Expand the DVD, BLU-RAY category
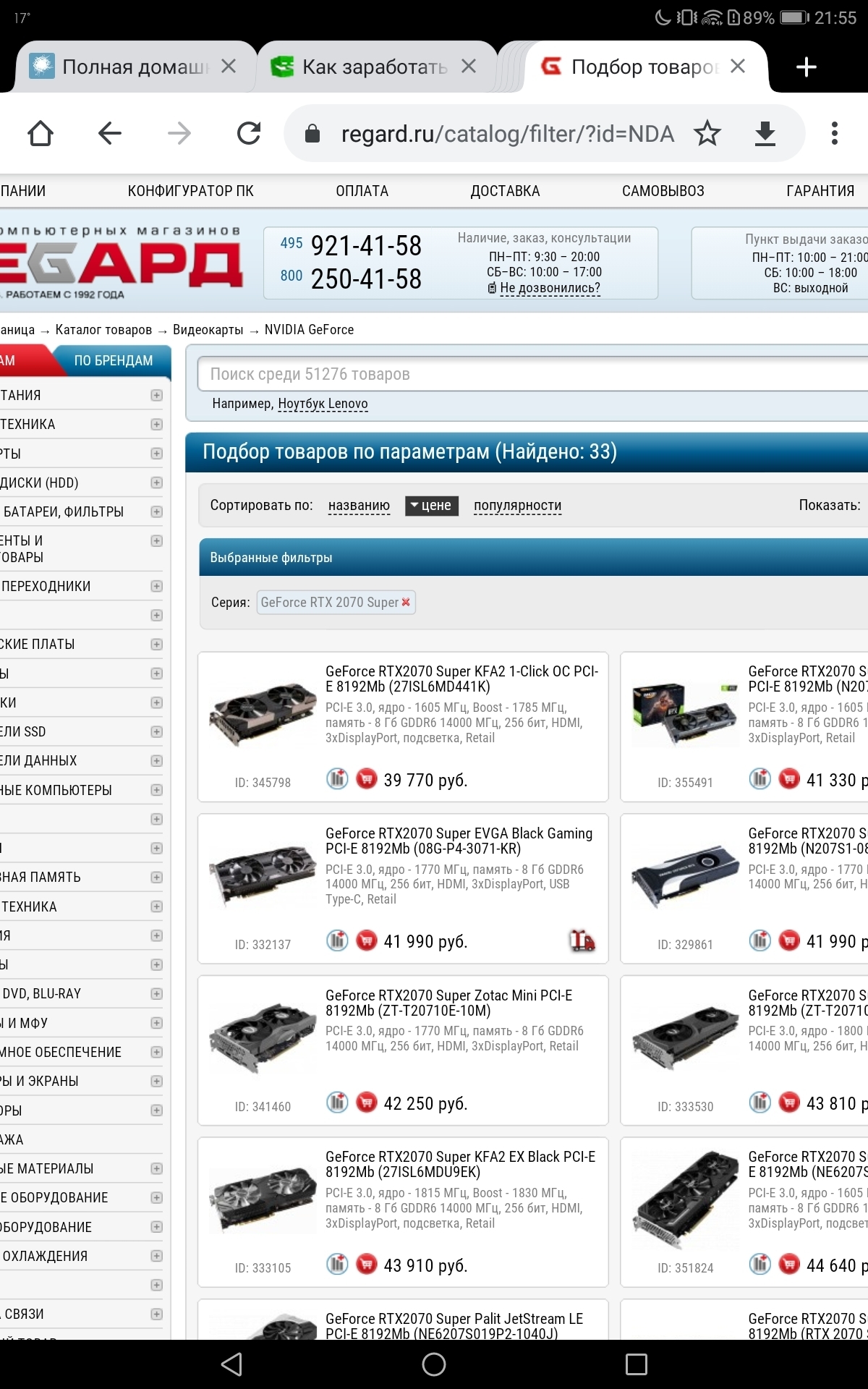 (x=156, y=994)
